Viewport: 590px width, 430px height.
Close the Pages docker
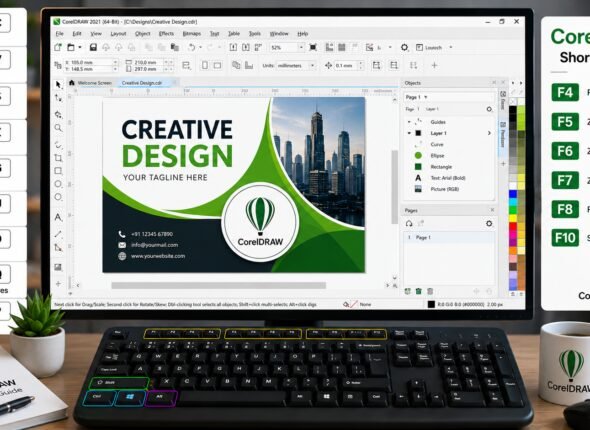[x=492, y=210]
